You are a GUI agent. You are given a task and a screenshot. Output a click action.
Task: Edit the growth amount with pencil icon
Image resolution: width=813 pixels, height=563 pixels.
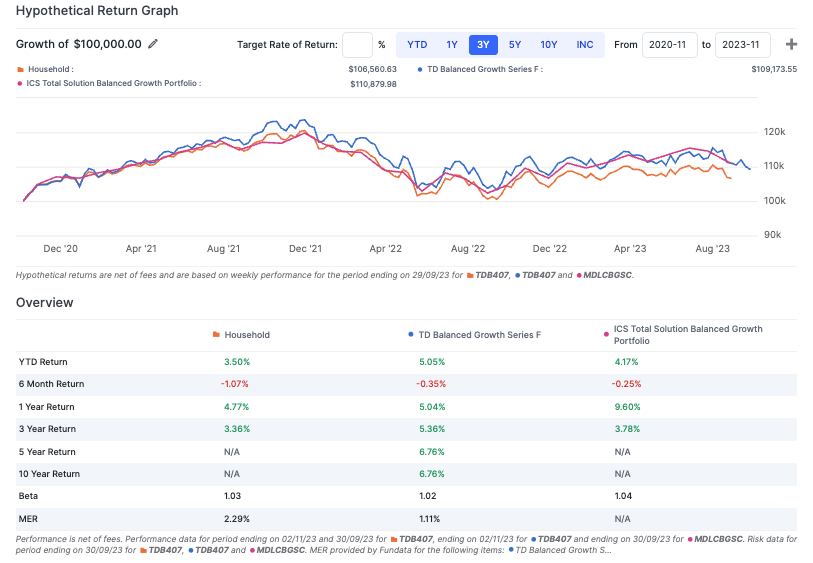(152, 44)
